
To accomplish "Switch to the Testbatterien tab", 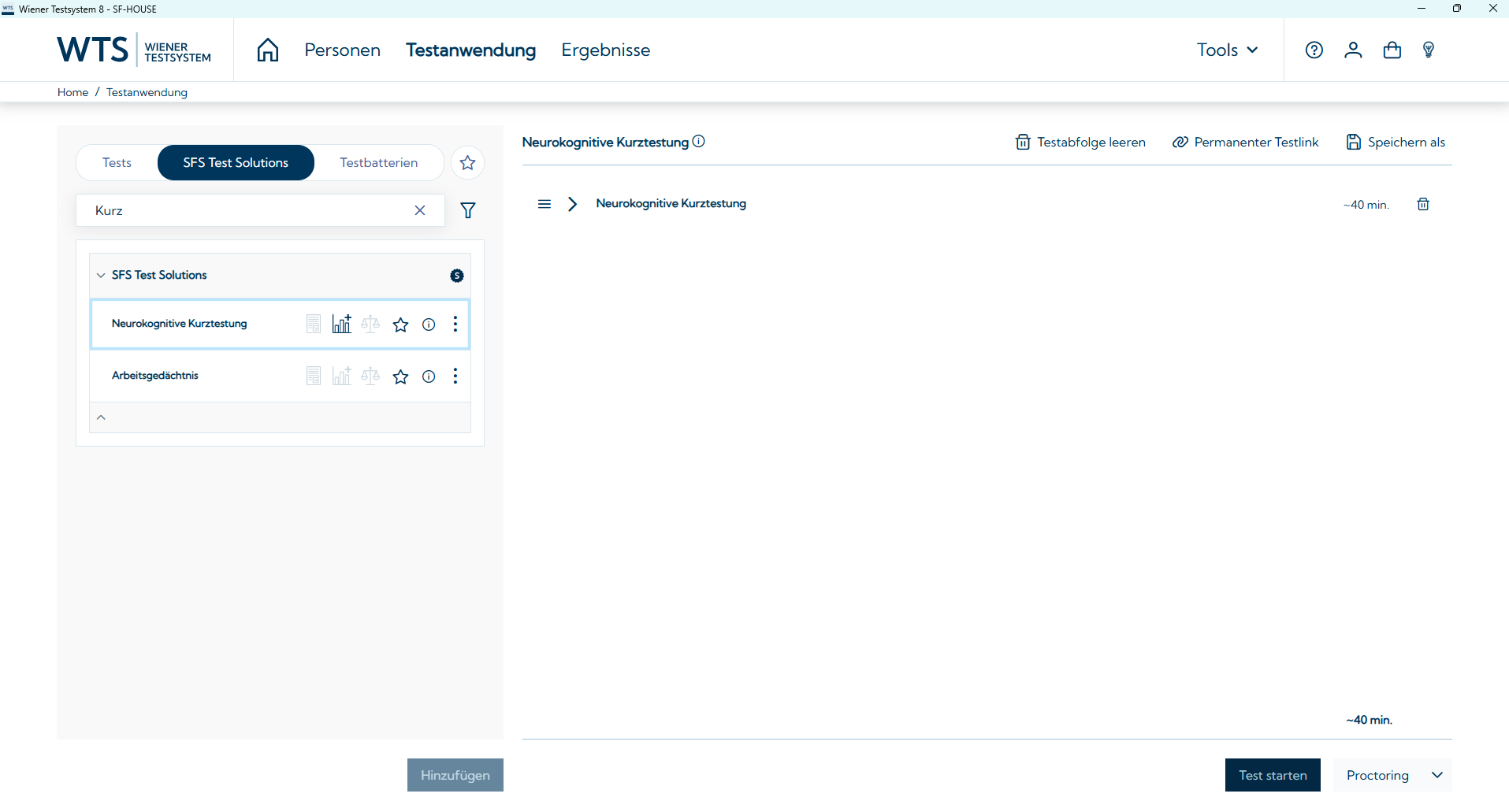I will [x=379, y=162].
